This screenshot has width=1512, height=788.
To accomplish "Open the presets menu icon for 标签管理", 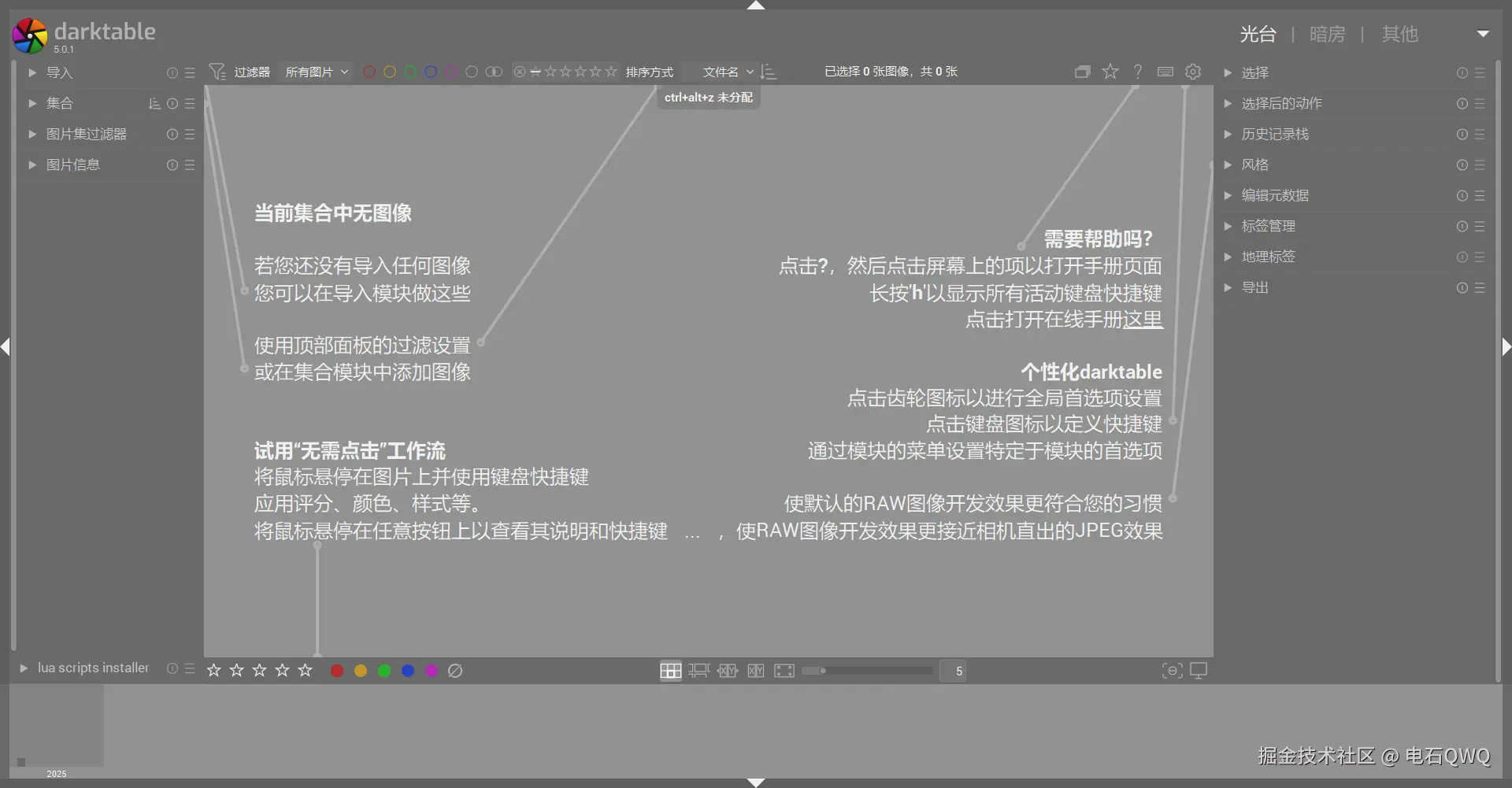I will click(1480, 226).
